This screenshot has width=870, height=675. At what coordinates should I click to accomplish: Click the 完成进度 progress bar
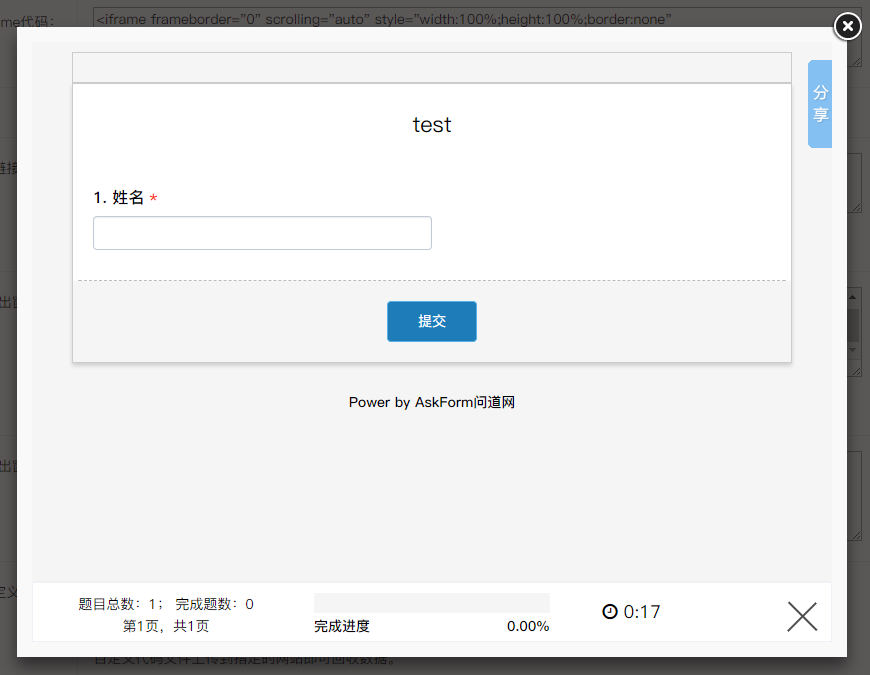coord(432,602)
